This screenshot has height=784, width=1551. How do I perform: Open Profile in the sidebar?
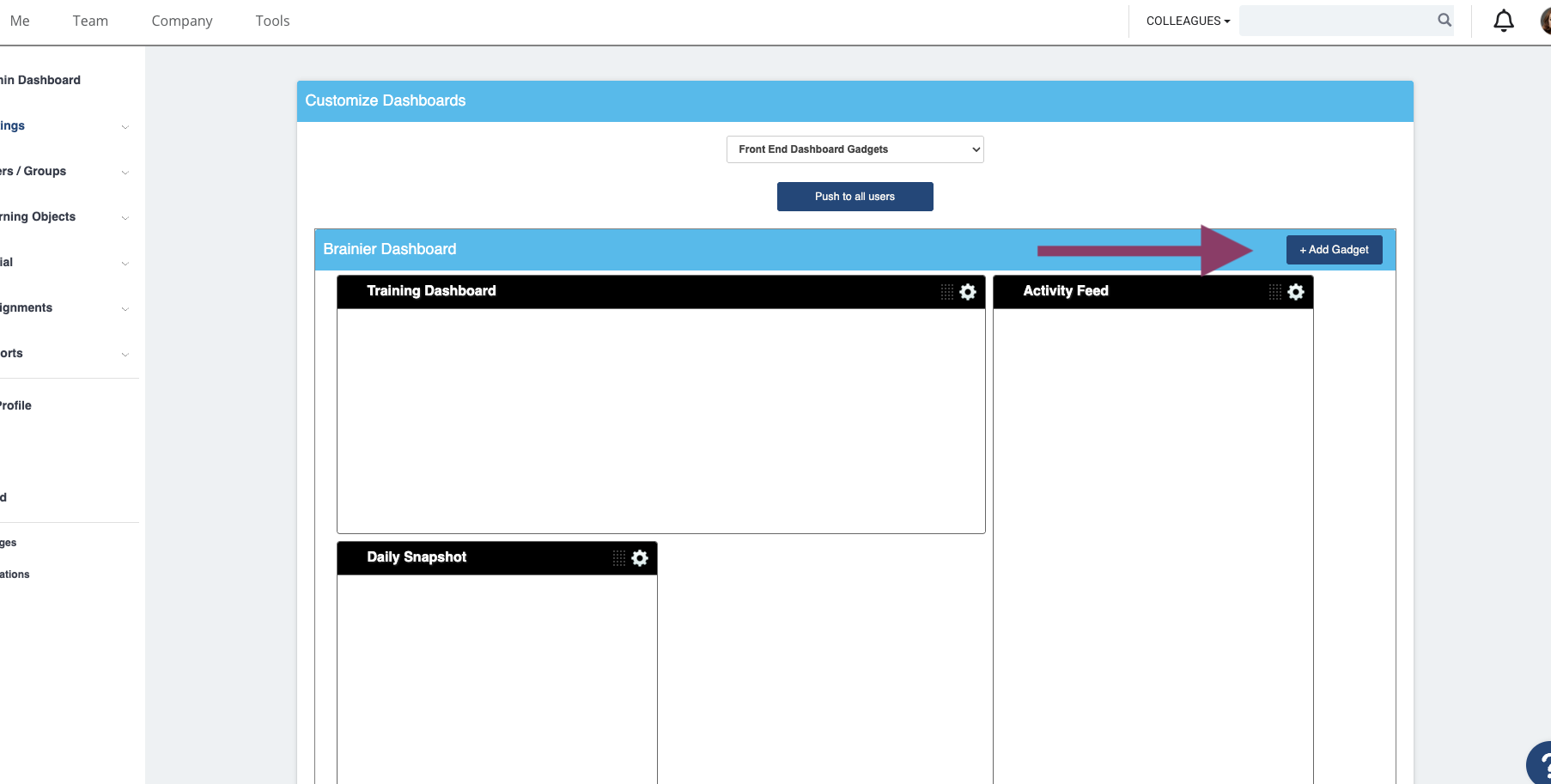(x=15, y=405)
